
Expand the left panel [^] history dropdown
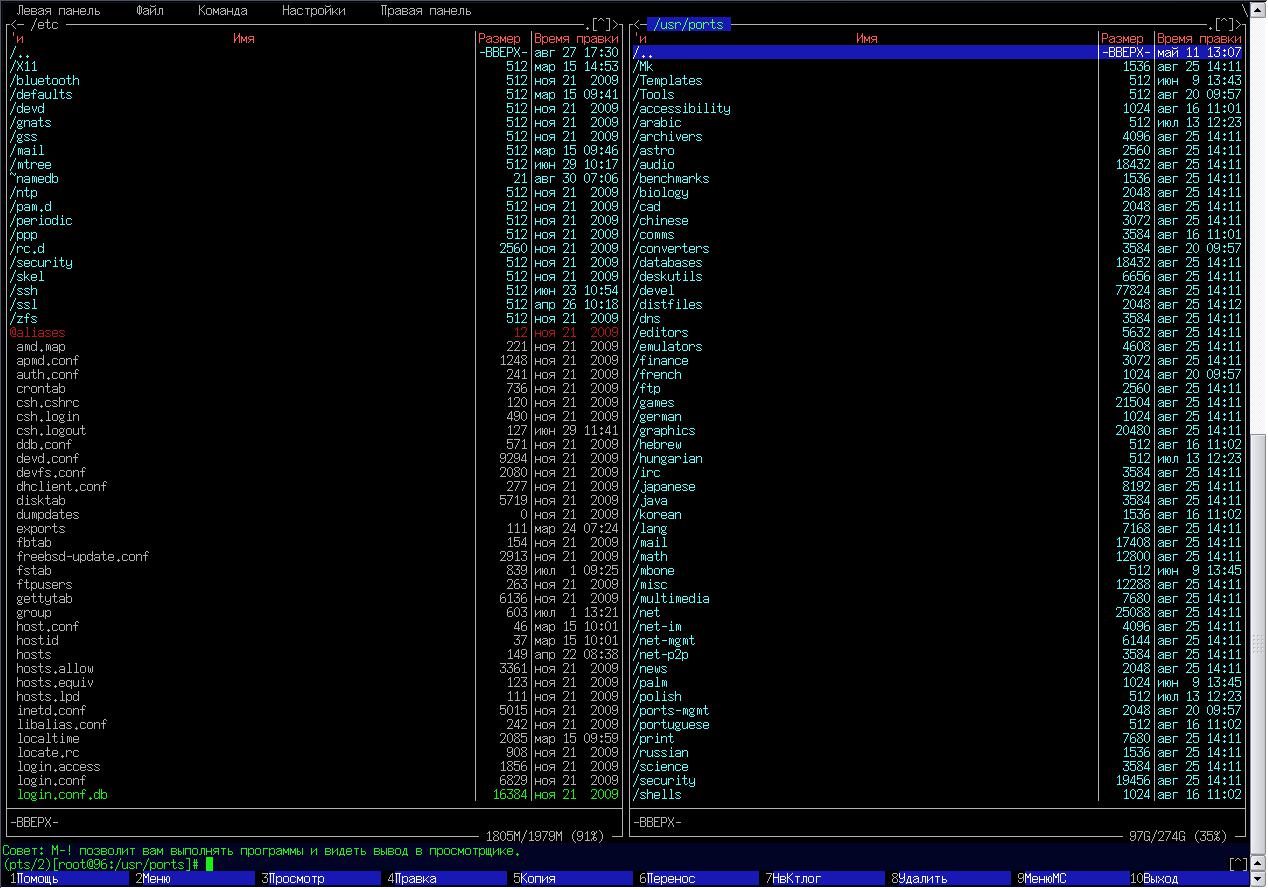pos(601,24)
